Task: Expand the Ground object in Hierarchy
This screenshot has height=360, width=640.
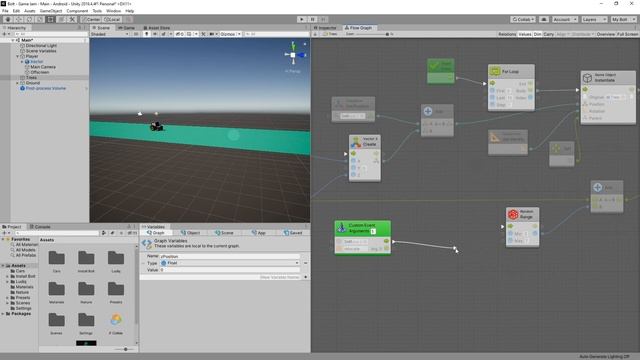Action: [x=18, y=83]
